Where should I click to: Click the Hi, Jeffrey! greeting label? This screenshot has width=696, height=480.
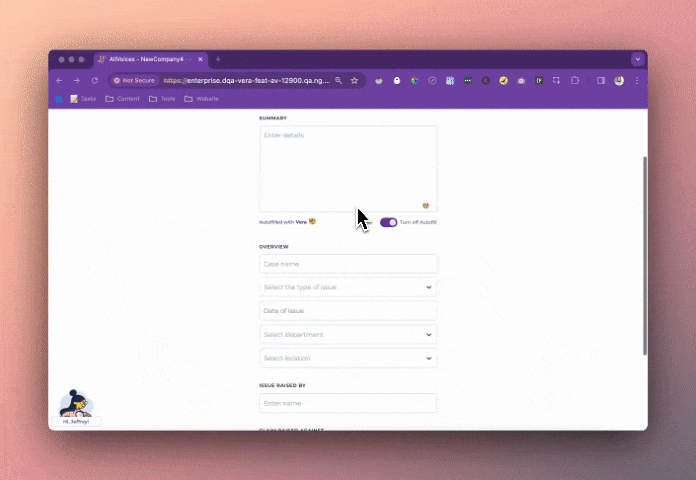click(76, 421)
